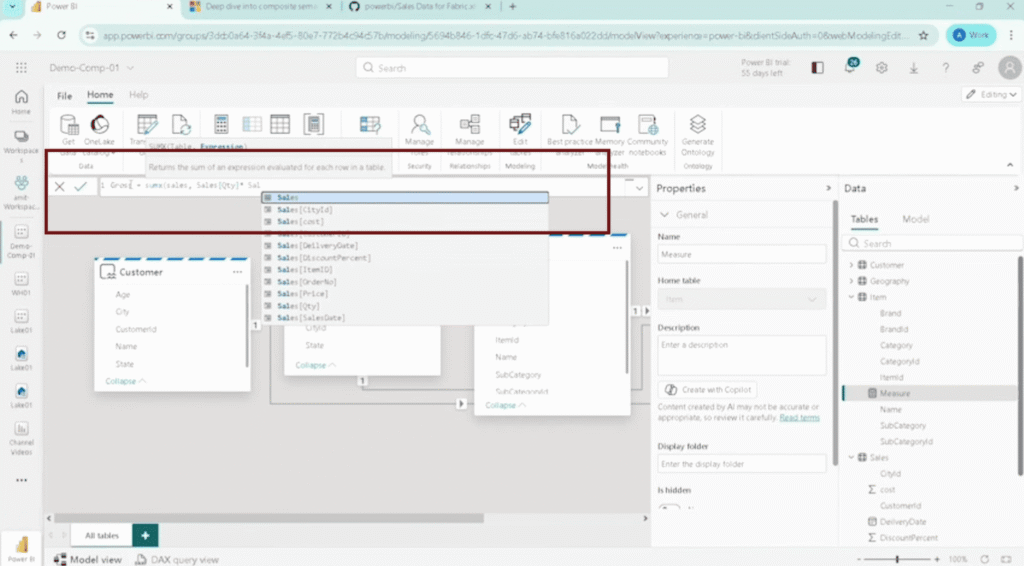Open the Customer table options ellipsis
Image resolution: width=1024 pixels, height=566 pixels.
(x=238, y=272)
